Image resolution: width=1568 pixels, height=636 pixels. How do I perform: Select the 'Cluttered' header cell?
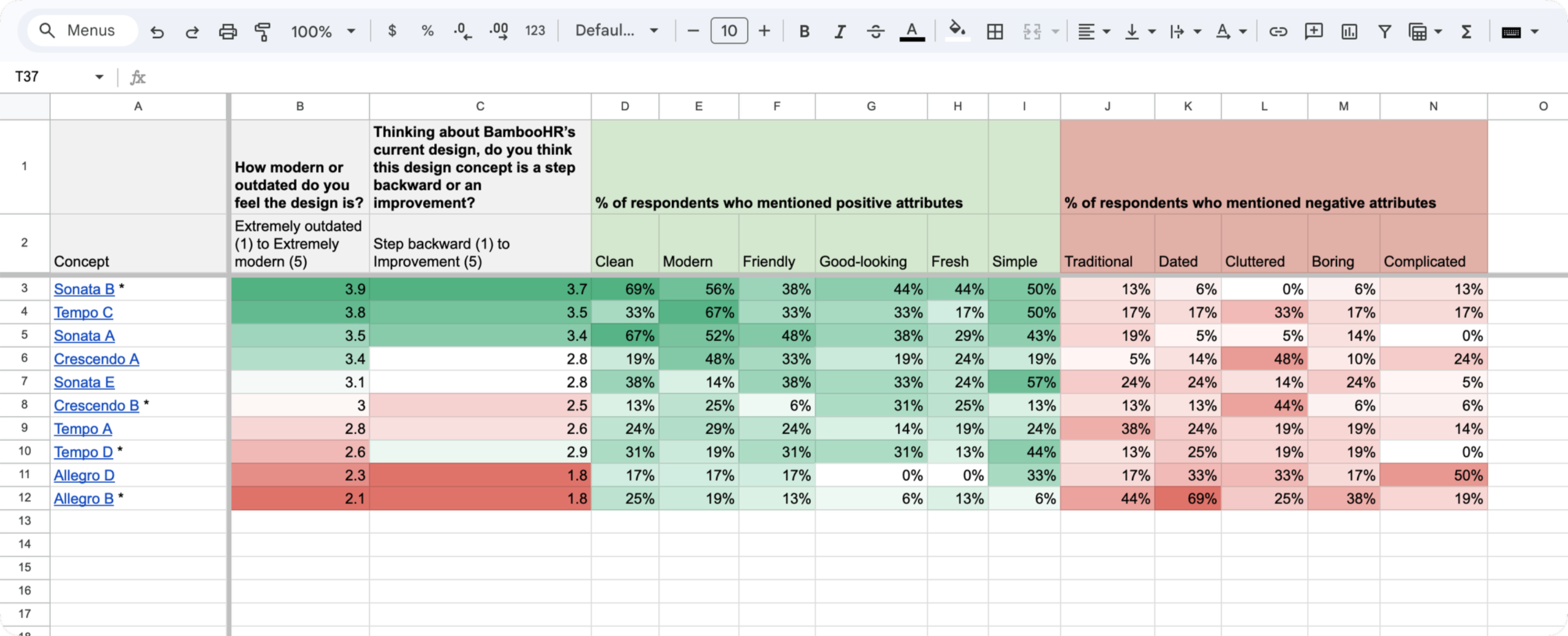[x=1264, y=243]
